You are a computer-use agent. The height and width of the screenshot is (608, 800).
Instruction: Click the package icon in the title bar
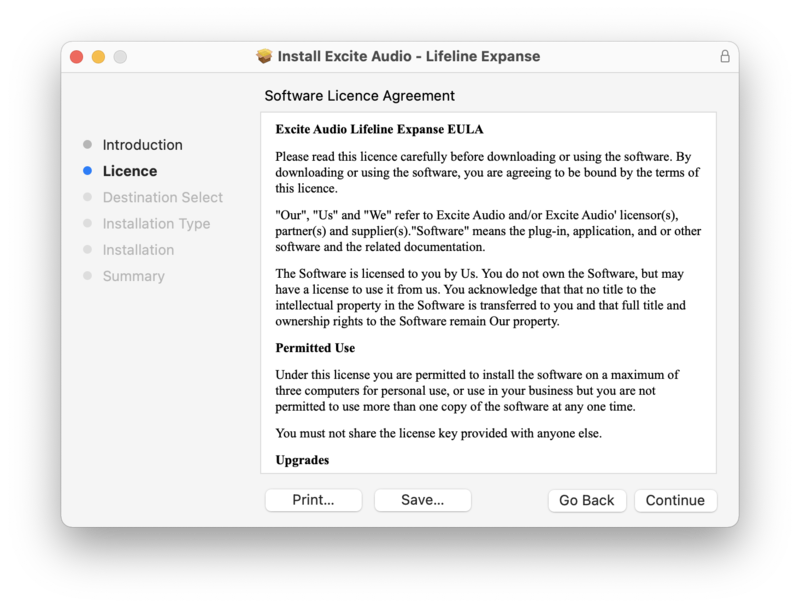tap(264, 57)
